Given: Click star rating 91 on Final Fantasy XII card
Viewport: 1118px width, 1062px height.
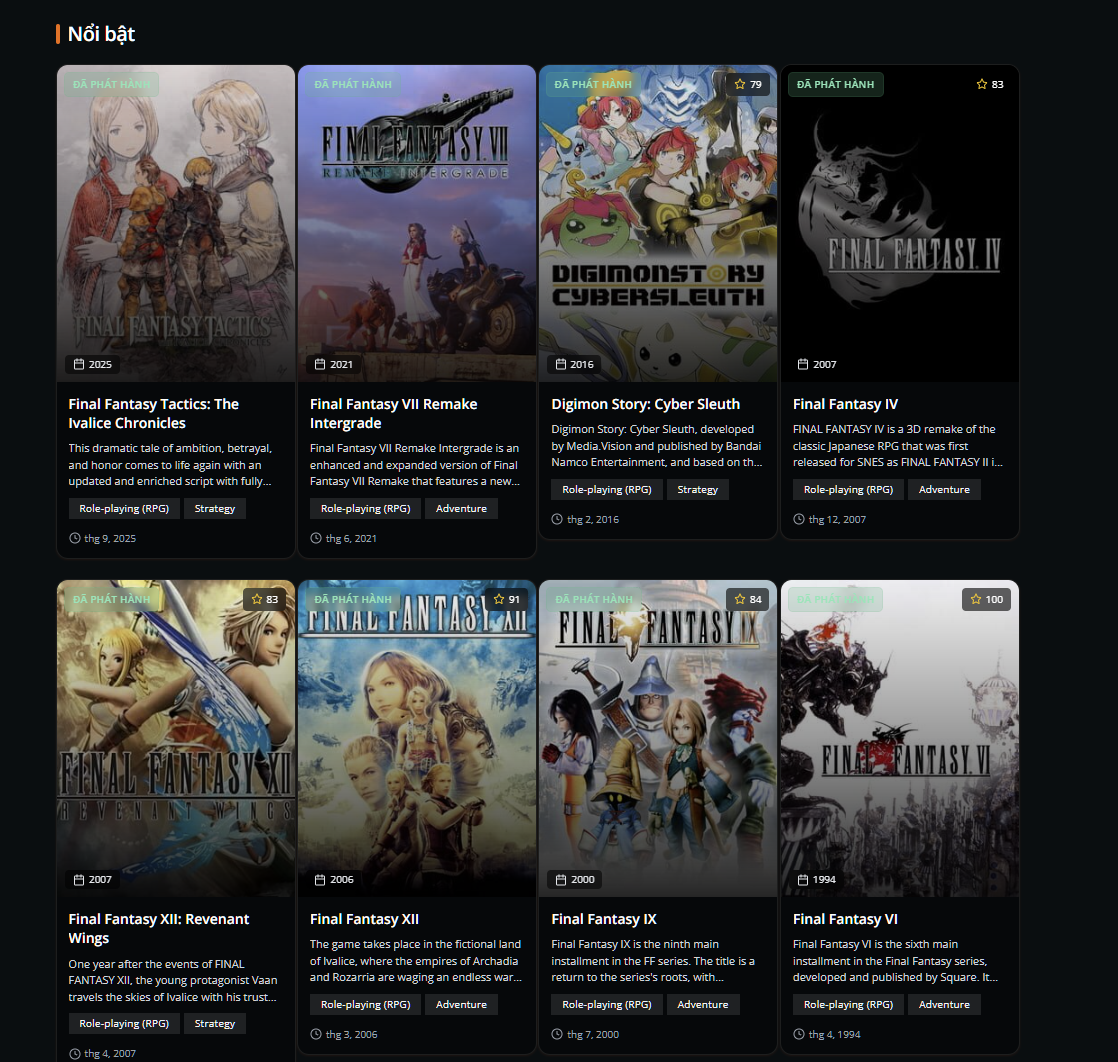Looking at the screenshot, I should (x=506, y=600).
